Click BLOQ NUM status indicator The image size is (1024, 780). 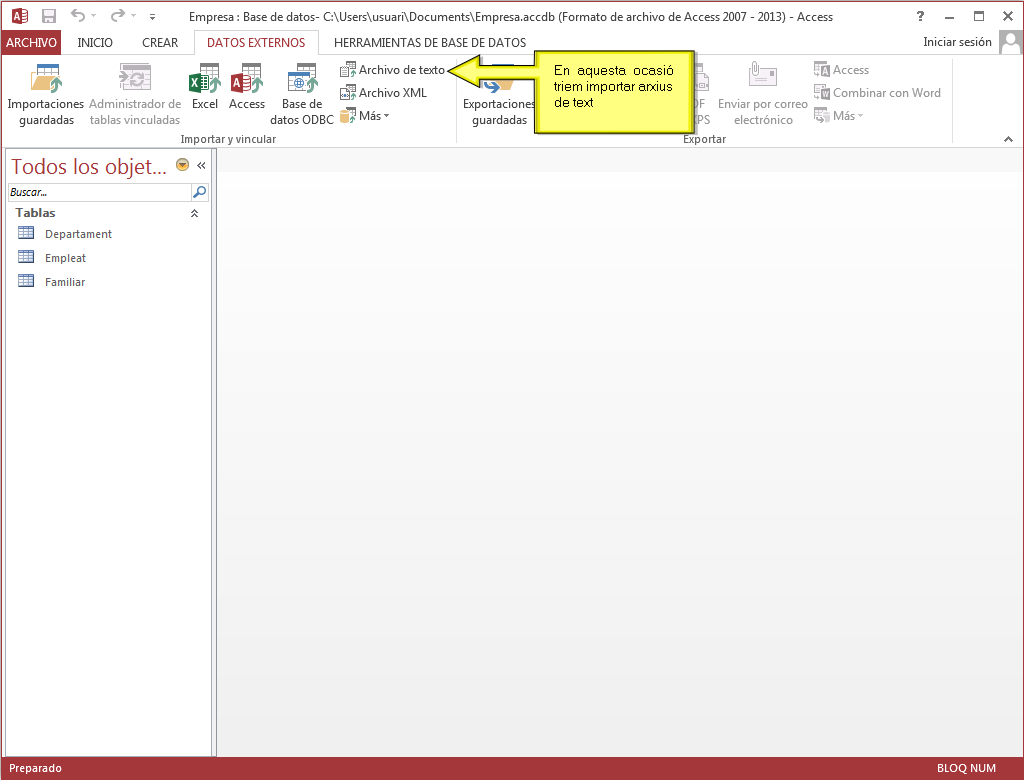click(966, 768)
